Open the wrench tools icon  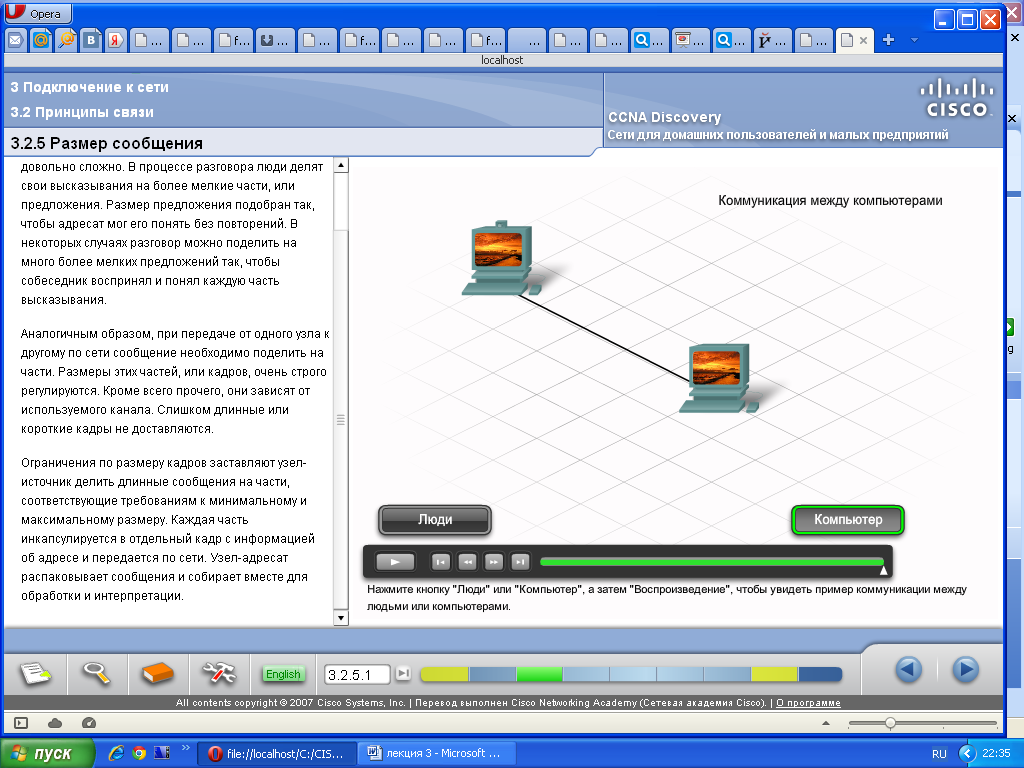point(219,673)
